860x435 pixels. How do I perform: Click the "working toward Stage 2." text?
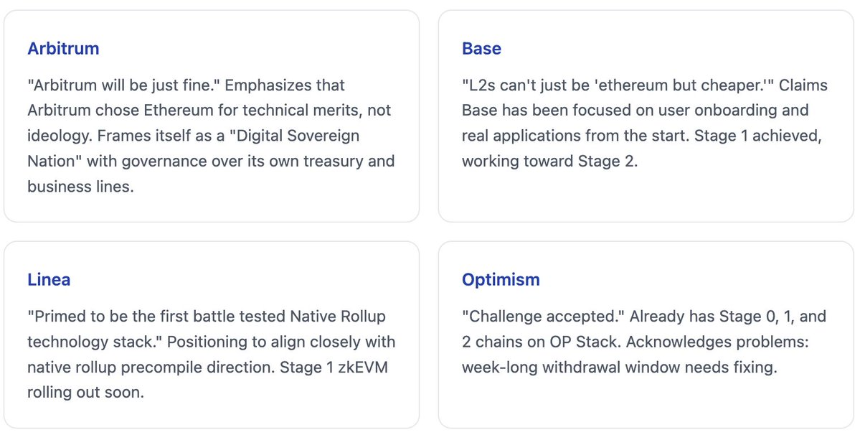(550, 161)
